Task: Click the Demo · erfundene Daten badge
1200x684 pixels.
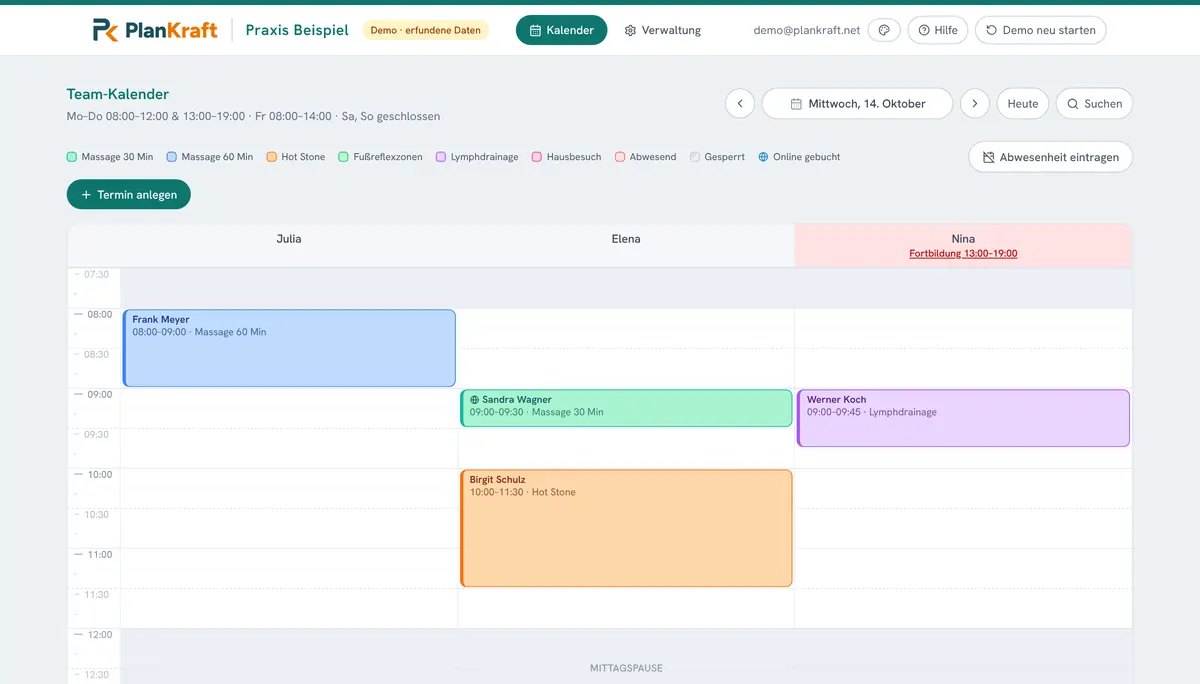Action: (426, 30)
